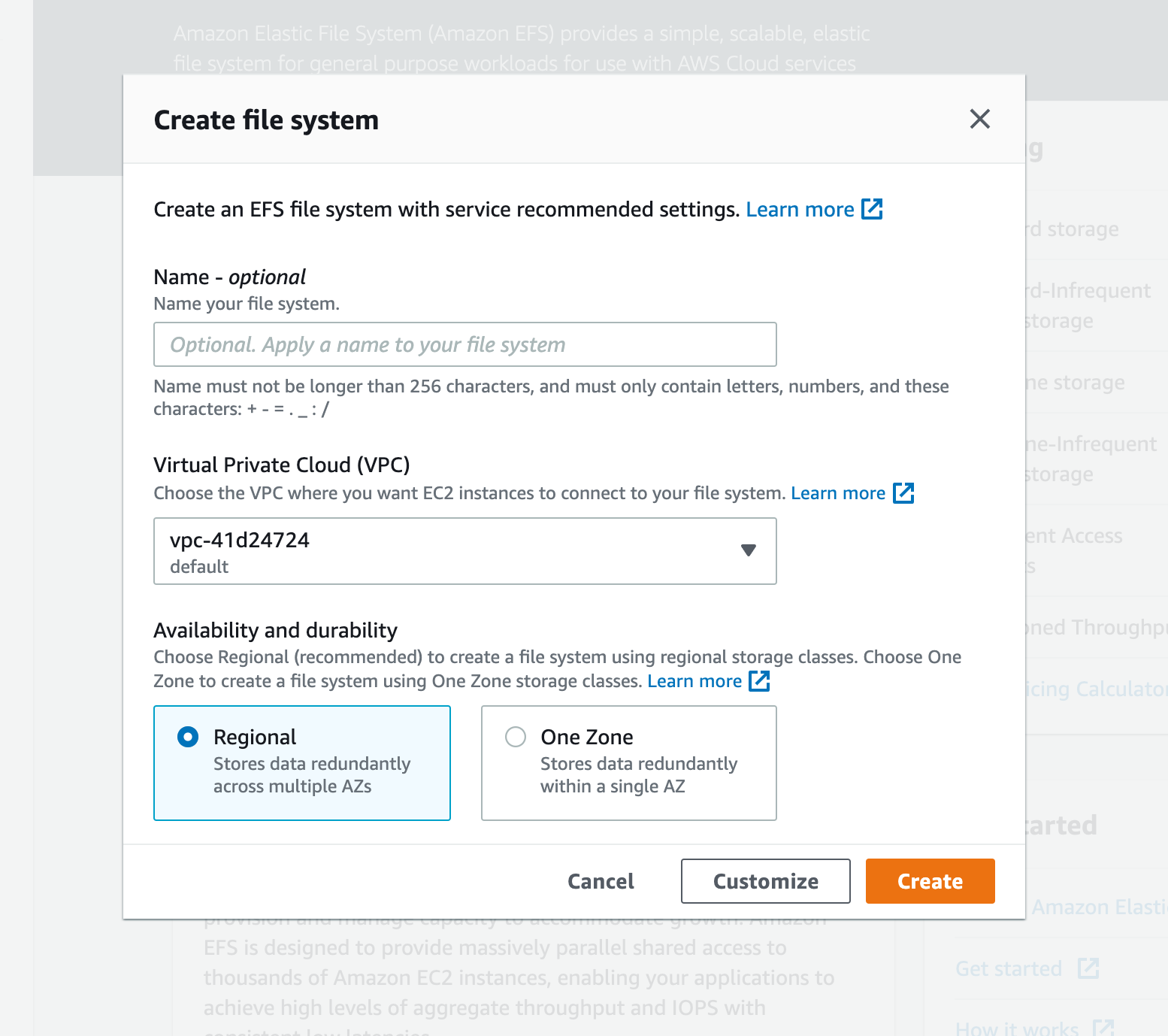Click external link icon beside top Learn more
1168x1036 pixels.
(873, 209)
